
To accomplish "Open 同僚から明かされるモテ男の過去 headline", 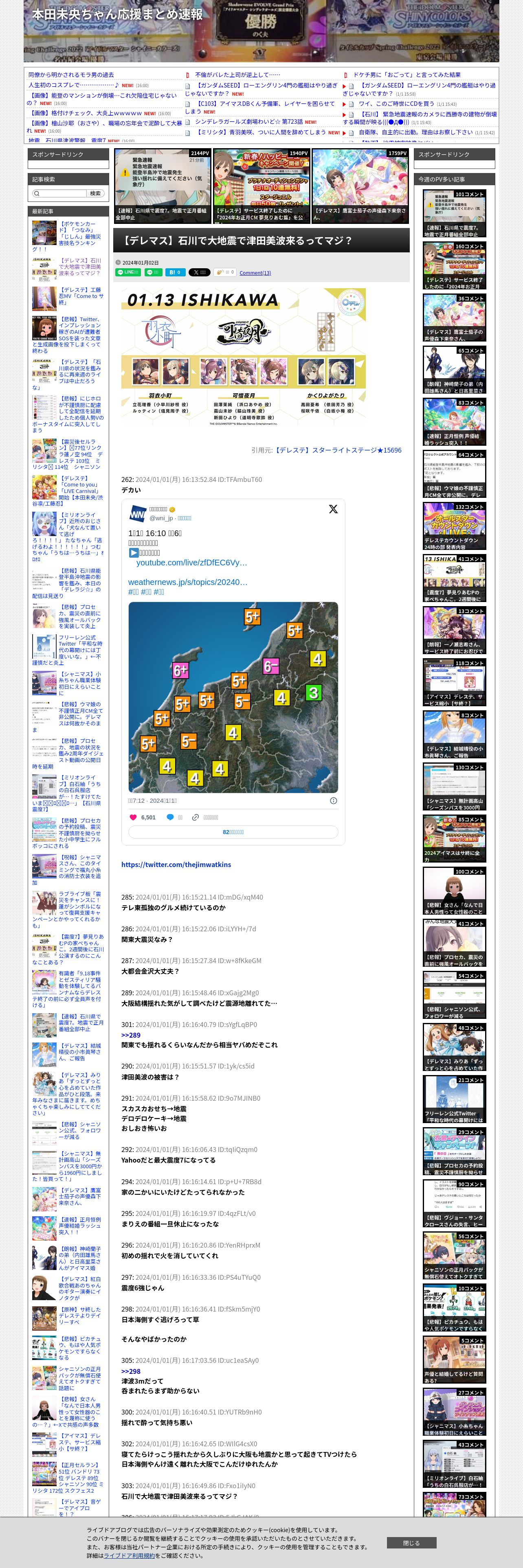I will coord(71,74).
